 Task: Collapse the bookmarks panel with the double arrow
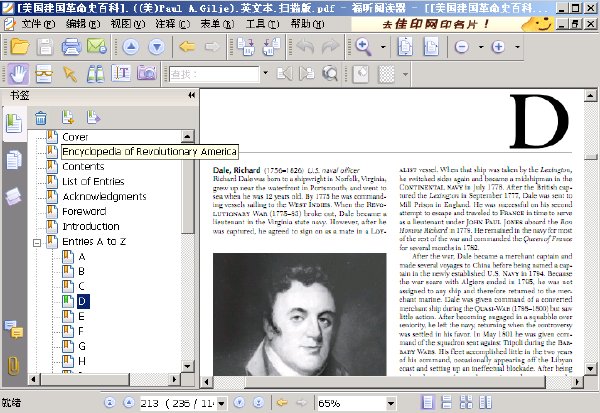pyautogui.click(x=191, y=95)
